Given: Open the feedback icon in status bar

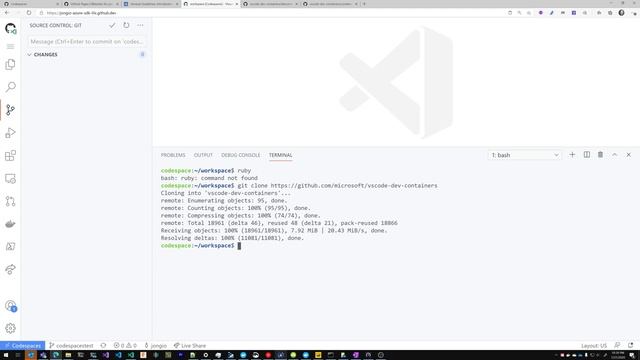Looking at the screenshot, I should click(x=617, y=345).
